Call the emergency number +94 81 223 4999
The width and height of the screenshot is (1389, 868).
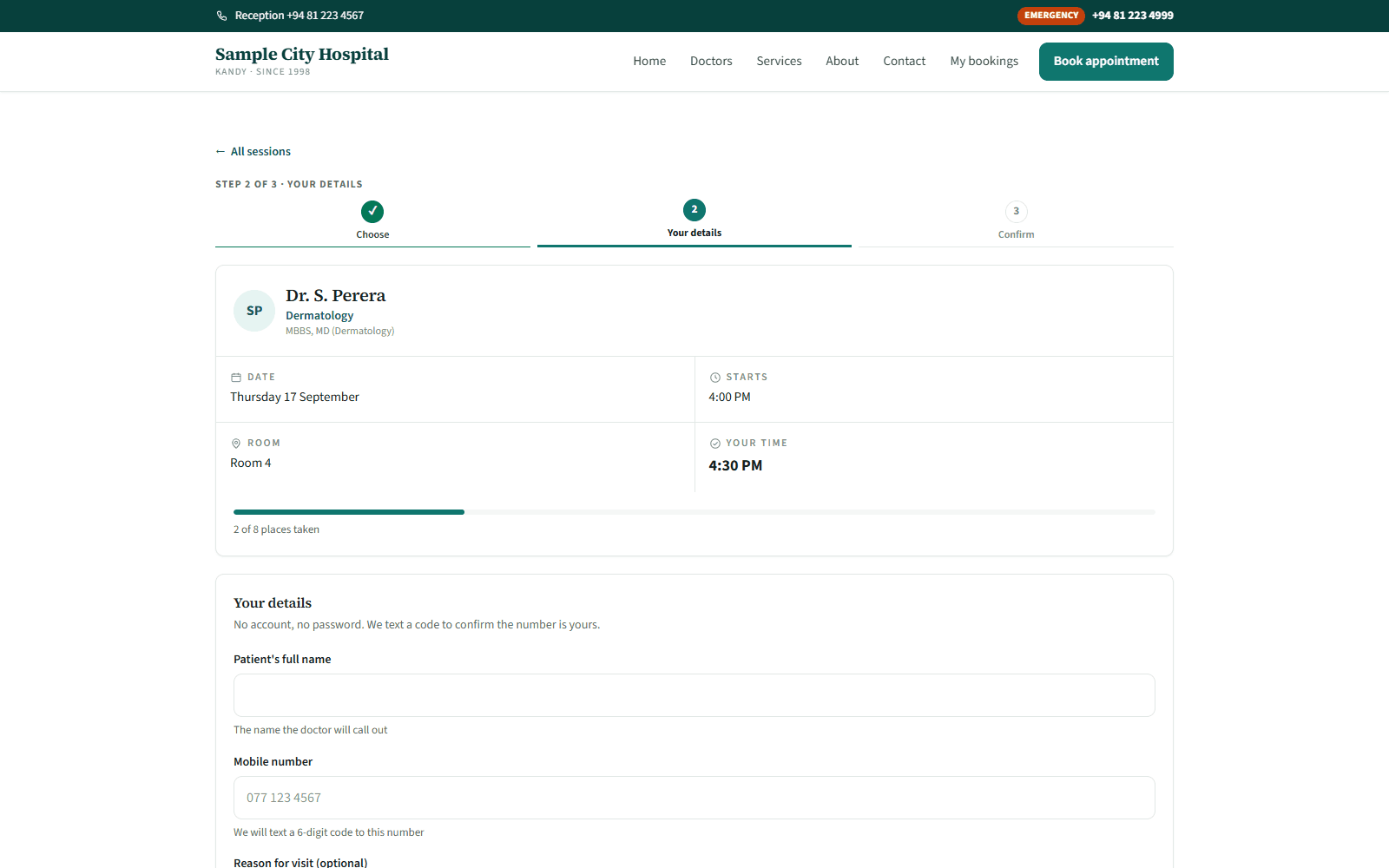tap(1133, 16)
